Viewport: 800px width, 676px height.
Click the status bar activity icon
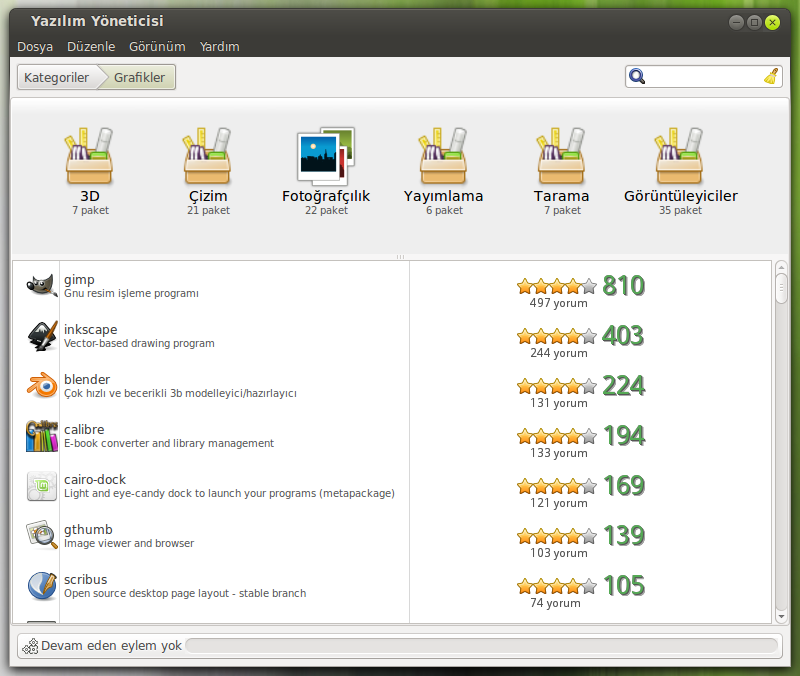pos(30,646)
